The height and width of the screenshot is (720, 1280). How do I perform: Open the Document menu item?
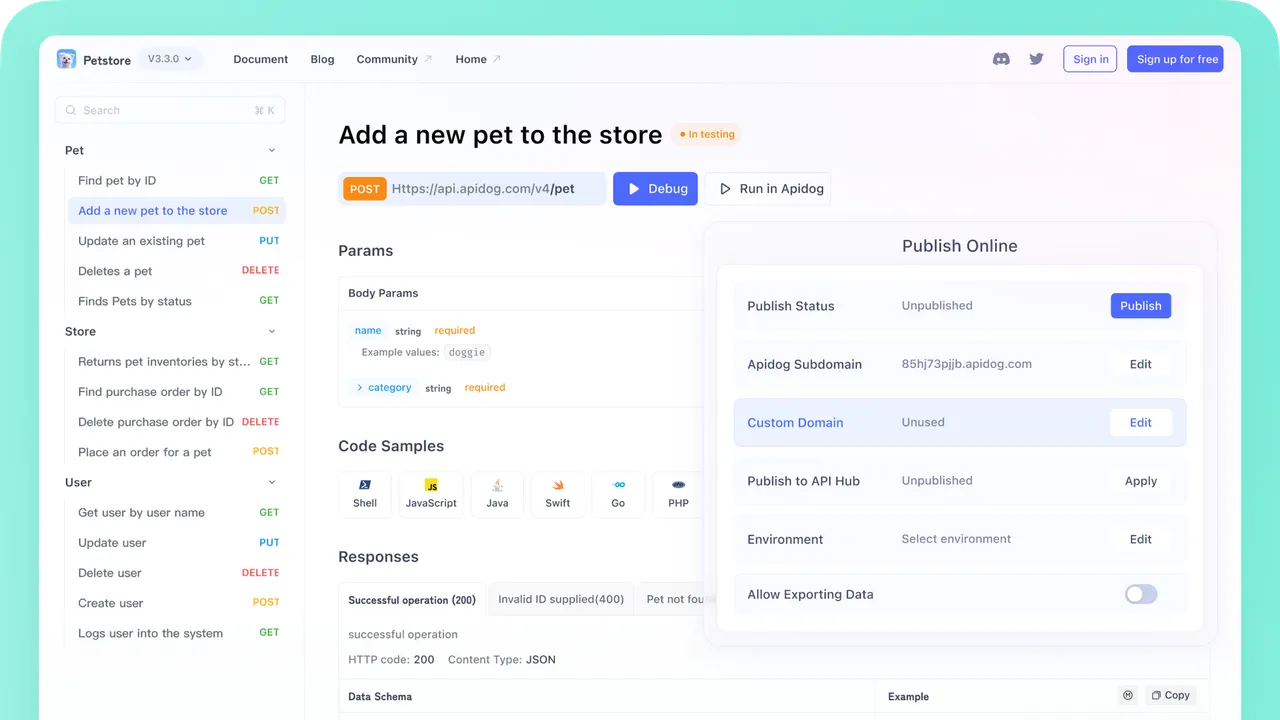261,59
